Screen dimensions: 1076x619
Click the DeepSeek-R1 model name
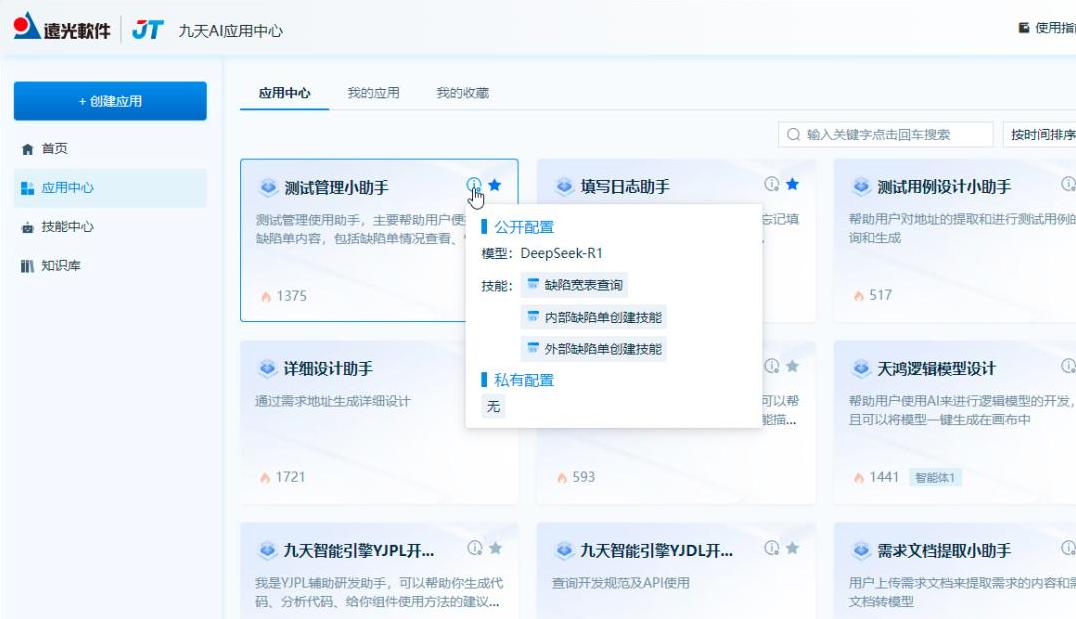click(561, 253)
